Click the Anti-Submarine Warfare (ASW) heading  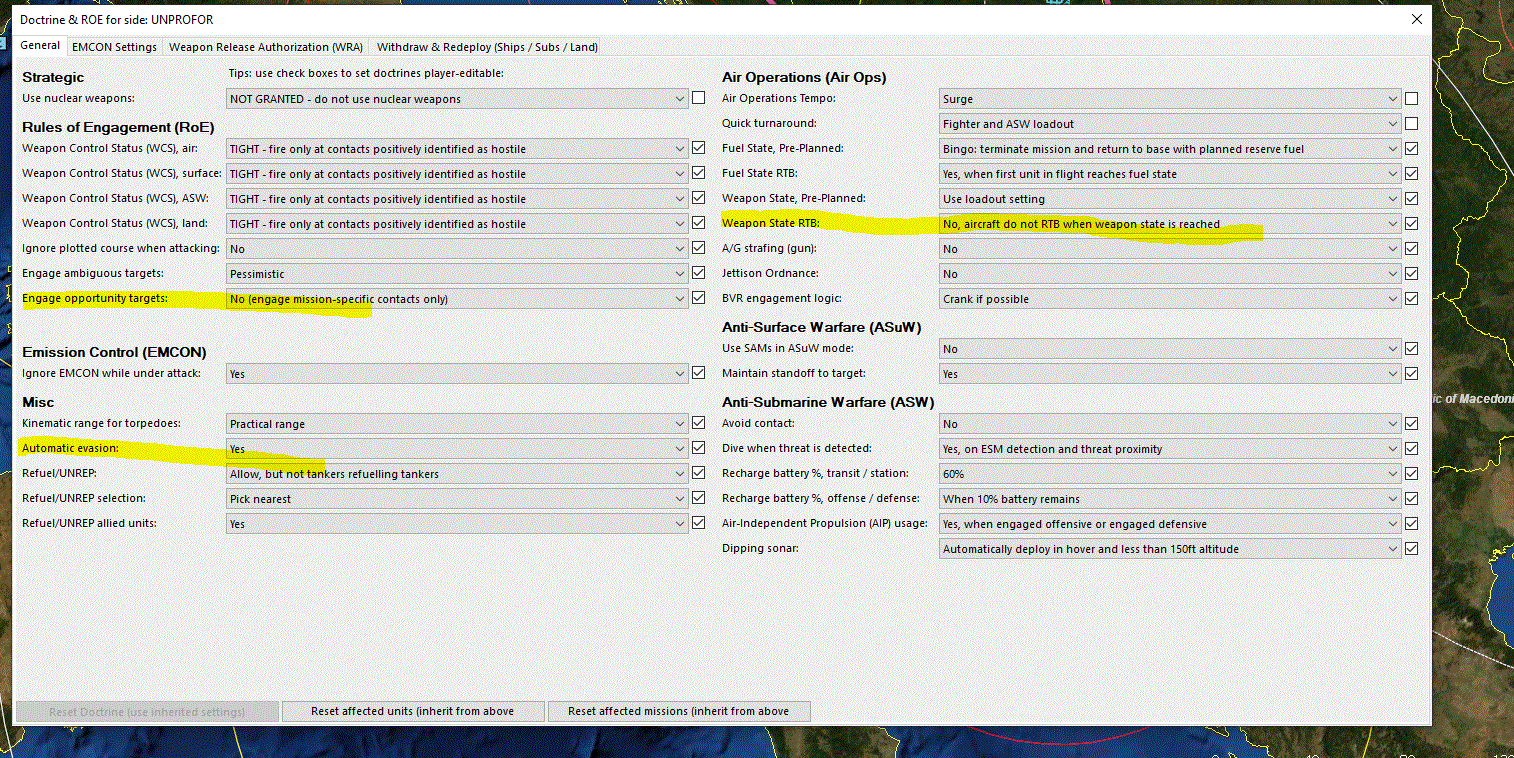click(828, 402)
